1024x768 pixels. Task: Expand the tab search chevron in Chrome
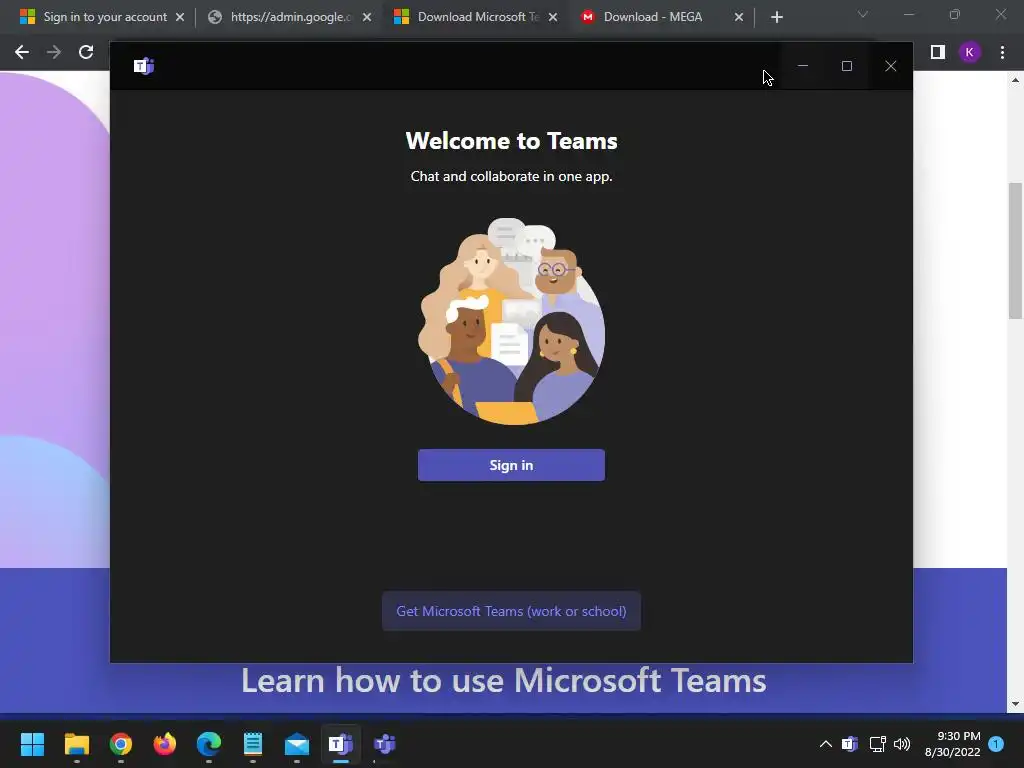[x=863, y=14]
